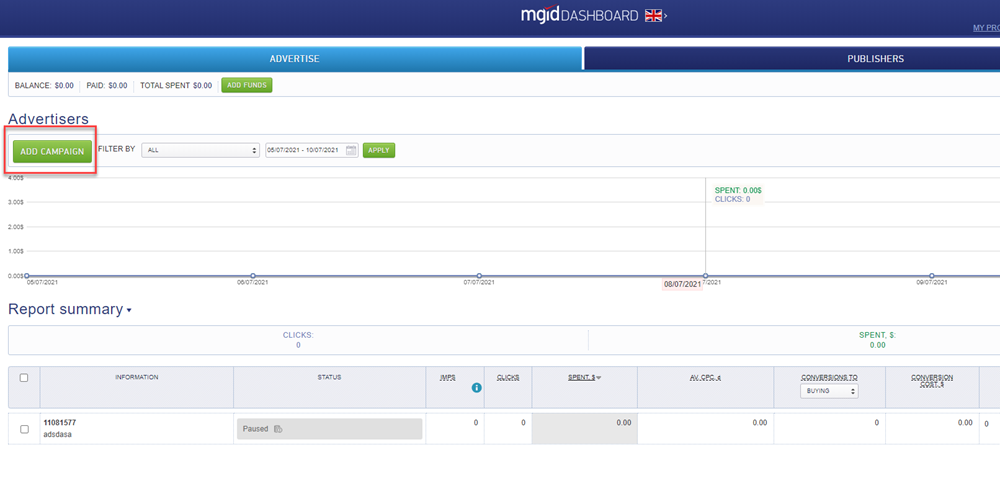Sort by the SPENT, $ column header

582,377
